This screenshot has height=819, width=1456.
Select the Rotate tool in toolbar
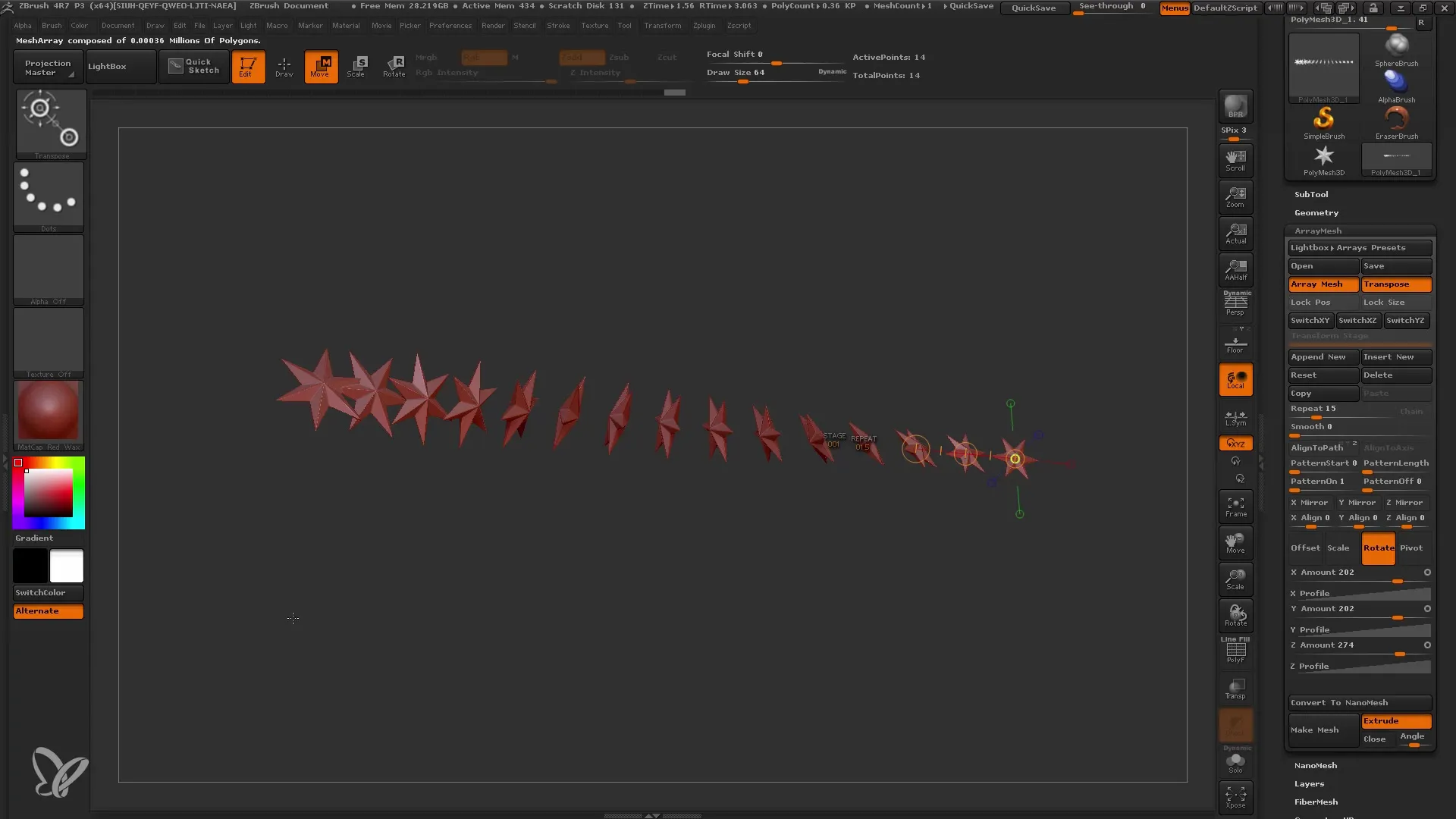(x=395, y=66)
